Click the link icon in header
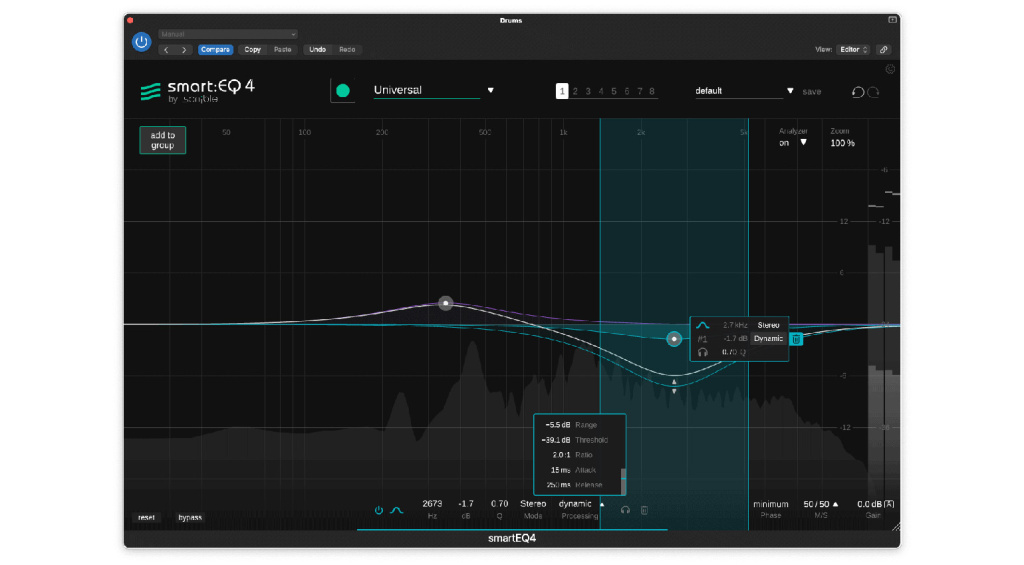 click(884, 50)
